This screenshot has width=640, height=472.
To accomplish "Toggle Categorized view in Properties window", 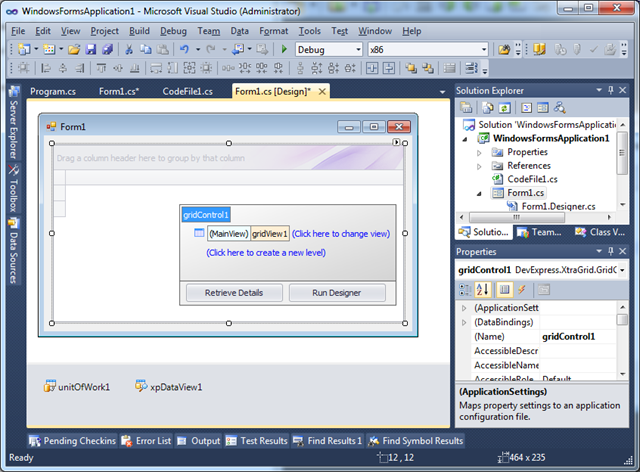I will 465,289.
